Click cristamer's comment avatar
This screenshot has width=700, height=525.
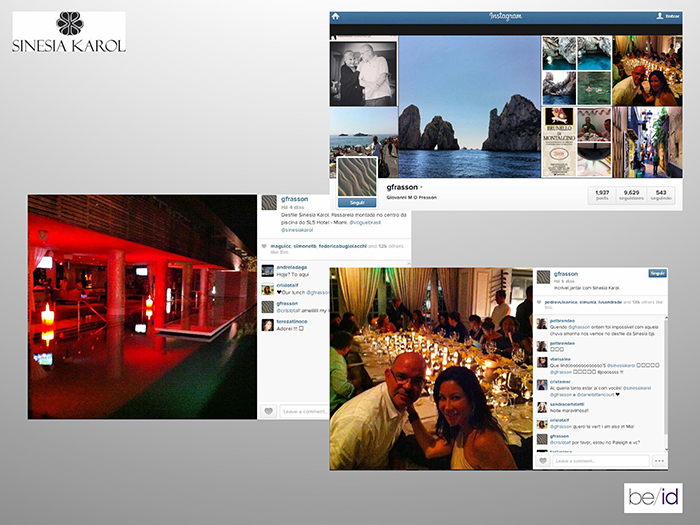[x=542, y=385]
